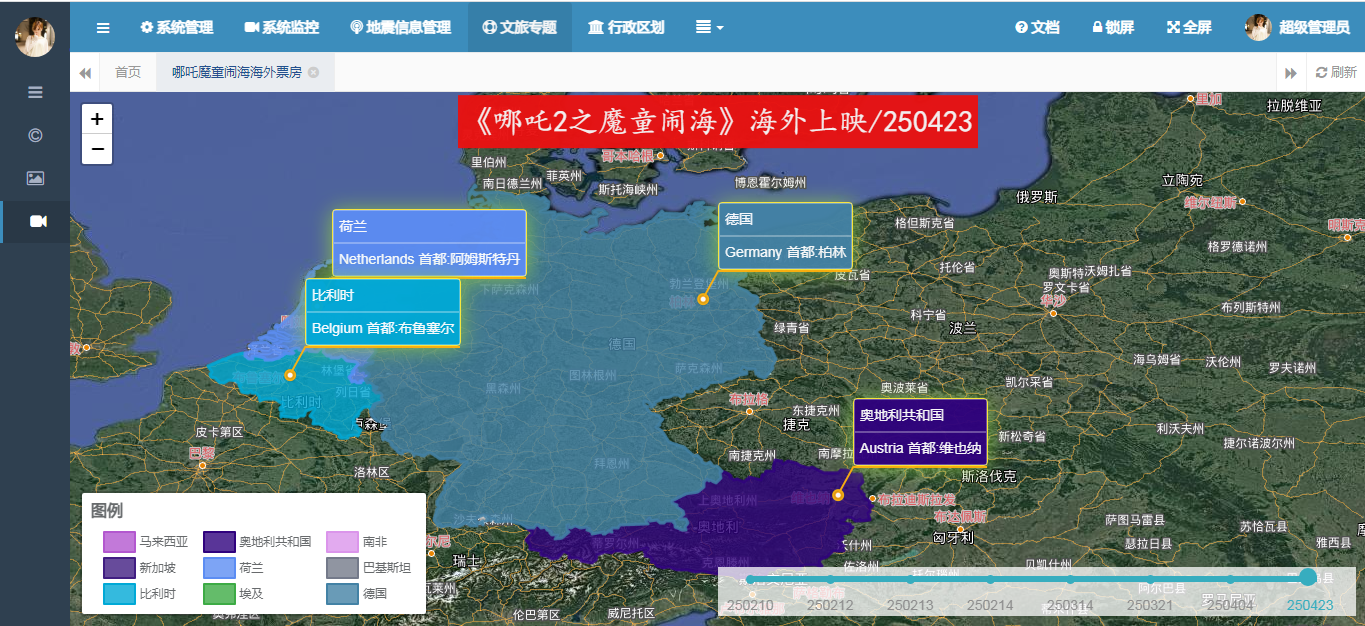The height and width of the screenshot is (626, 1365).
Task: Click 南非 legend color swatch
Action: (342, 542)
